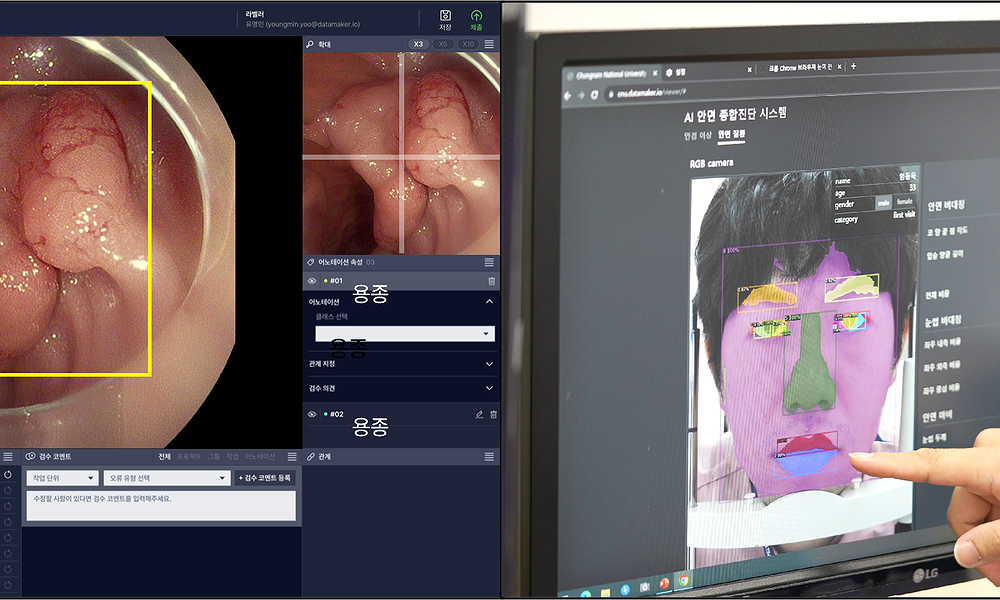Close the 설정 browser tab
This screenshot has height=600, width=1000.
[749, 70]
